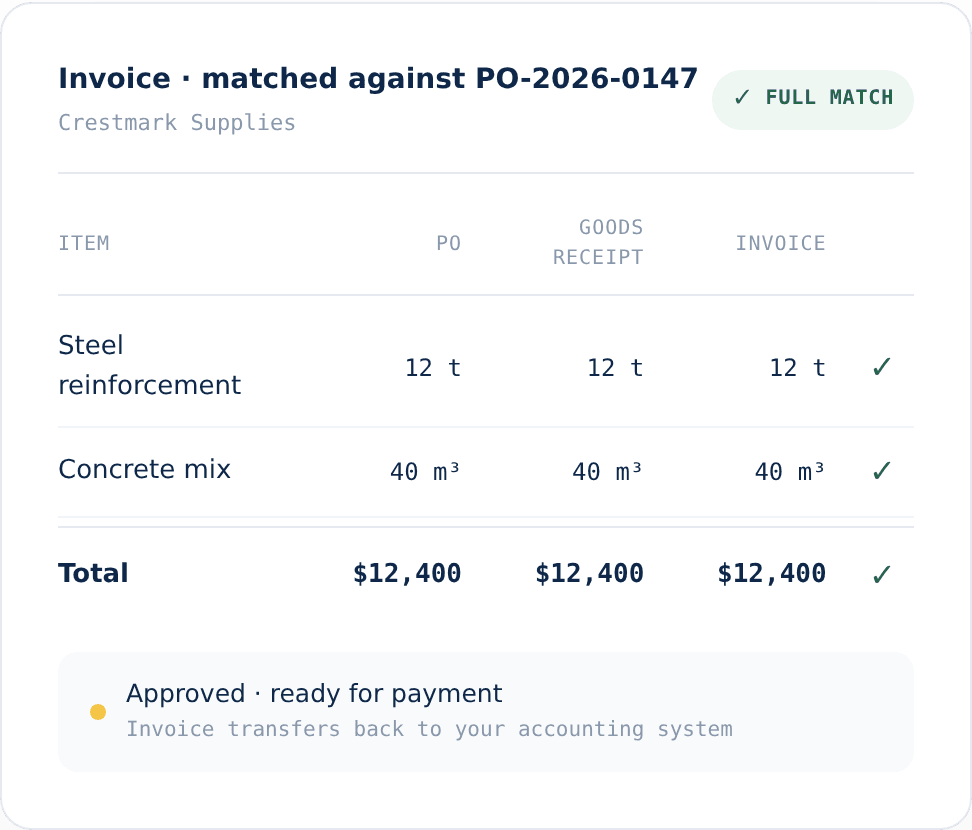Click the checkmark inside the FULL MATCH badge
The height and width of the screenshot is (830, 972).
[x=741, y=97]
